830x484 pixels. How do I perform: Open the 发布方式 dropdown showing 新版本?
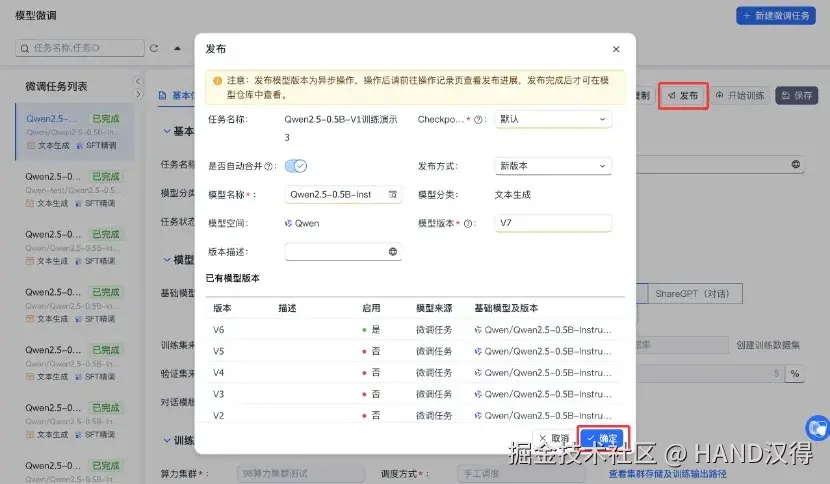(553, 166)
